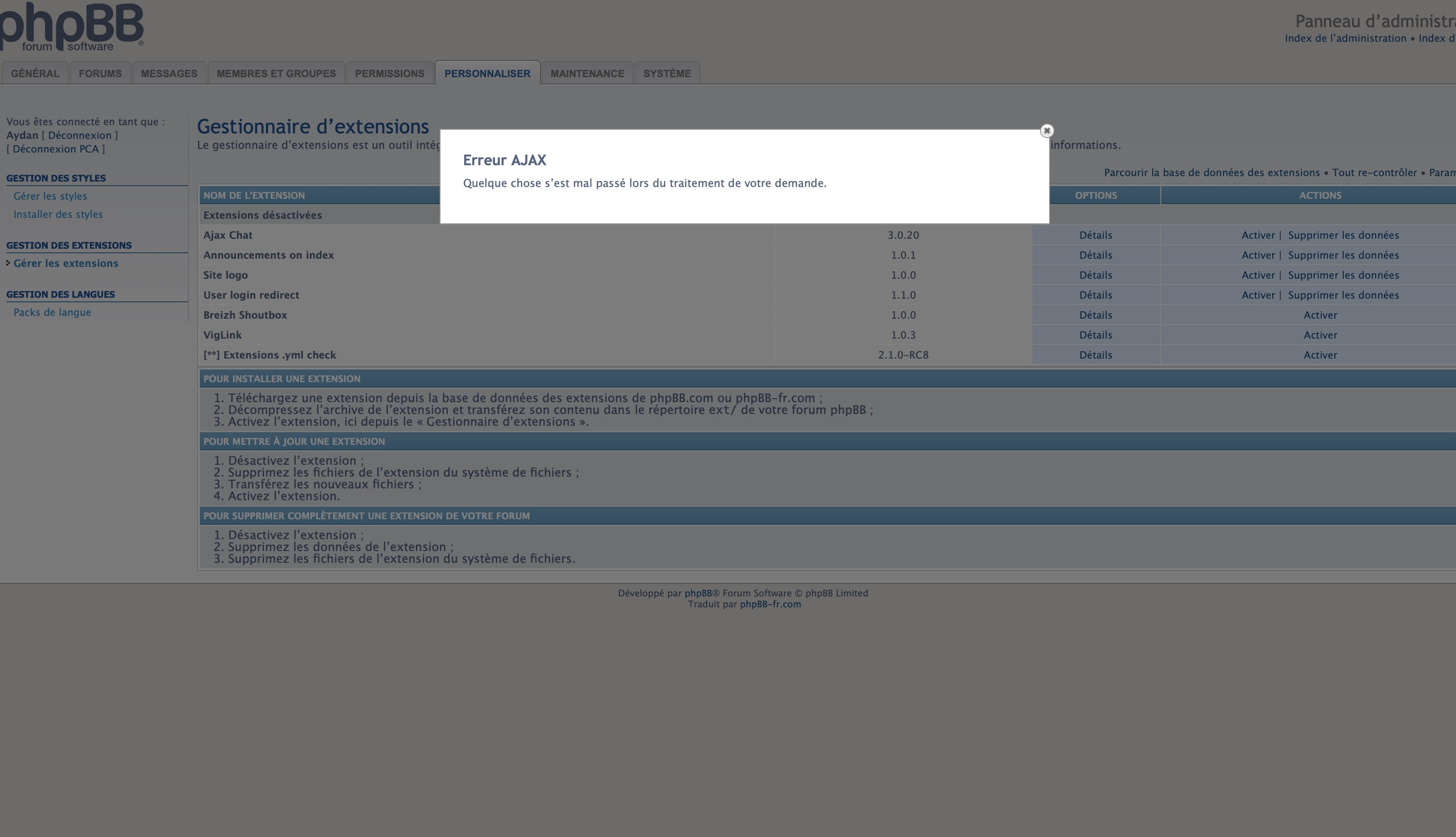Open the Permissions tab

click(389, 74)
